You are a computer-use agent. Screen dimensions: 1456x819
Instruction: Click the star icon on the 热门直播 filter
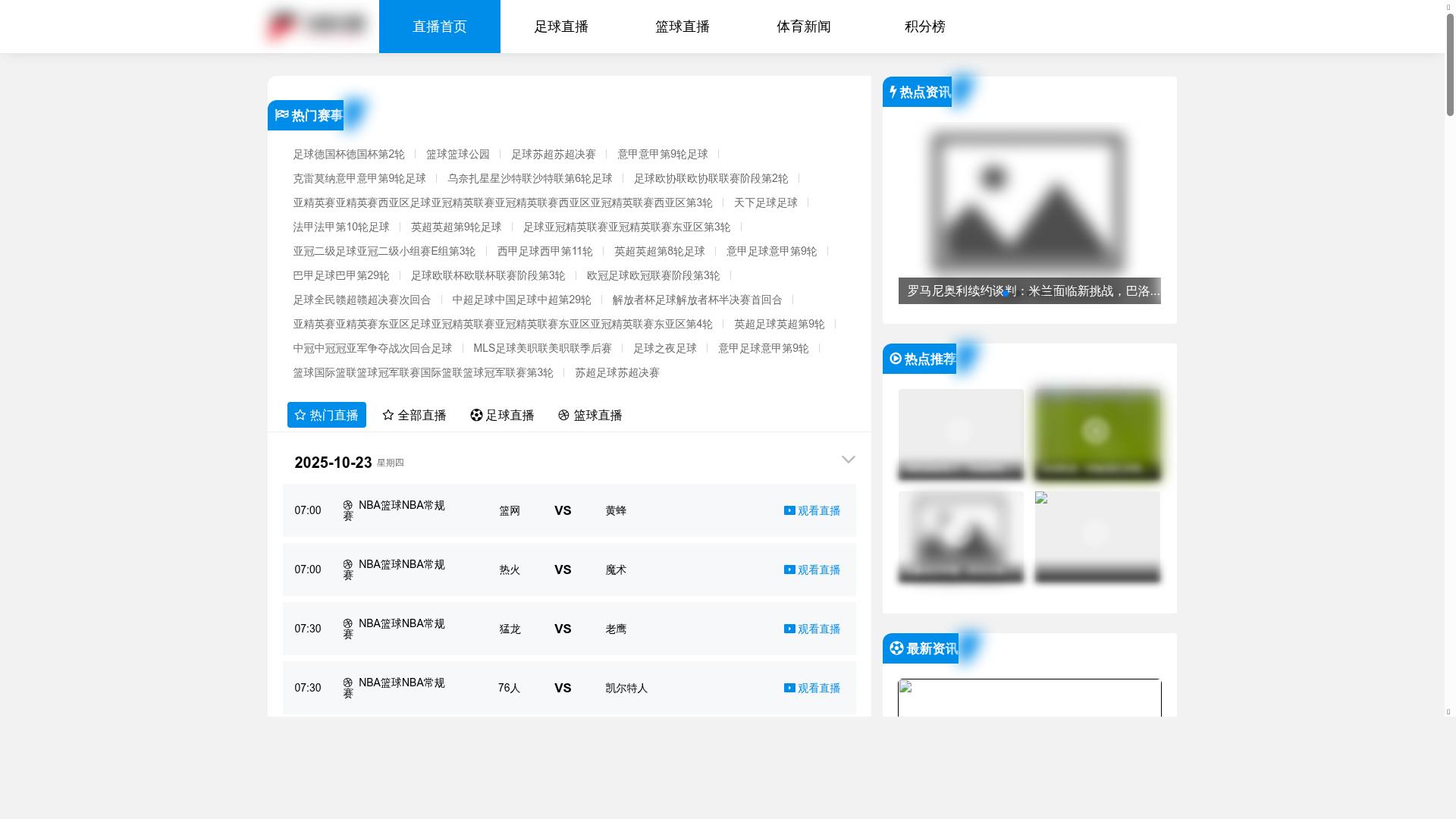pyautogui.click(x=300, y=415)
